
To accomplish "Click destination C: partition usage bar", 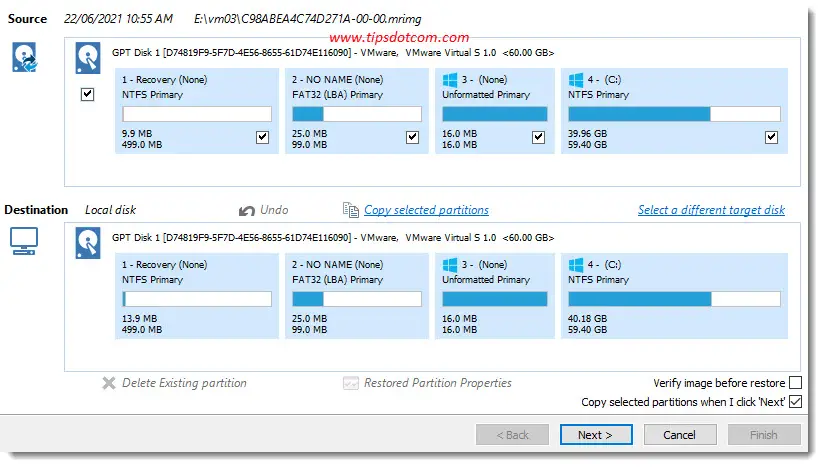I will pyautogui.click(x=674, y=299).
